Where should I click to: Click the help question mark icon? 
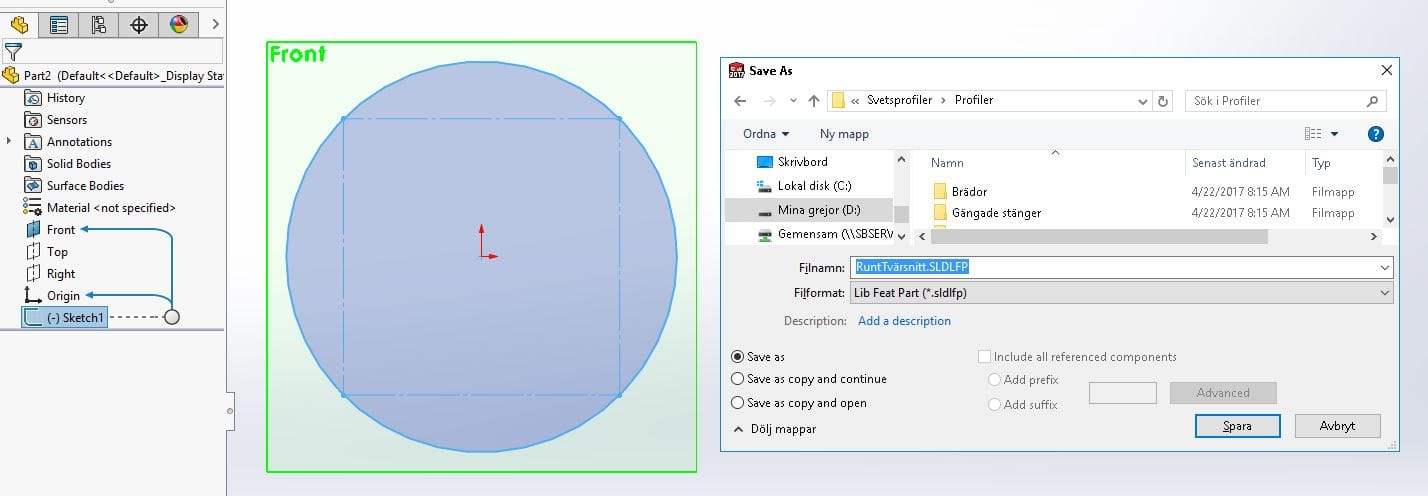coord(1375,134)
